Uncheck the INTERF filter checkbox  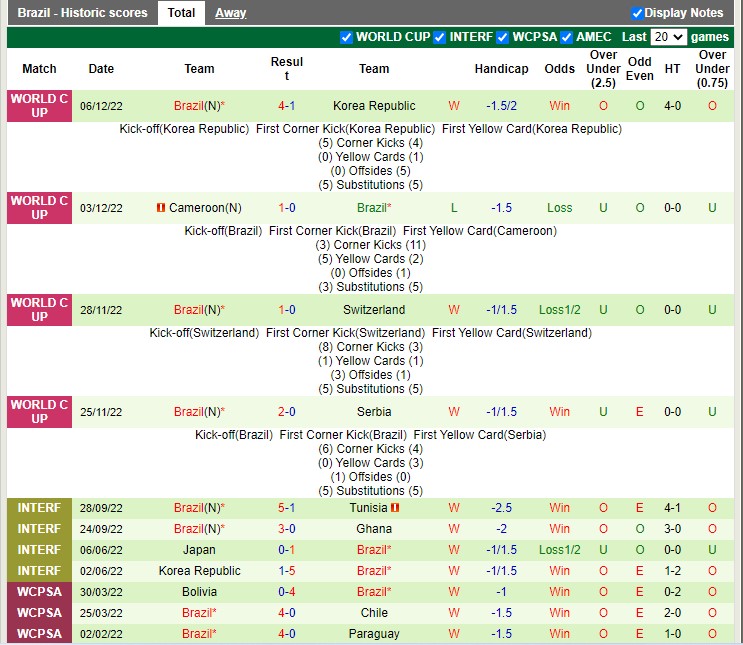click(440, 37)
